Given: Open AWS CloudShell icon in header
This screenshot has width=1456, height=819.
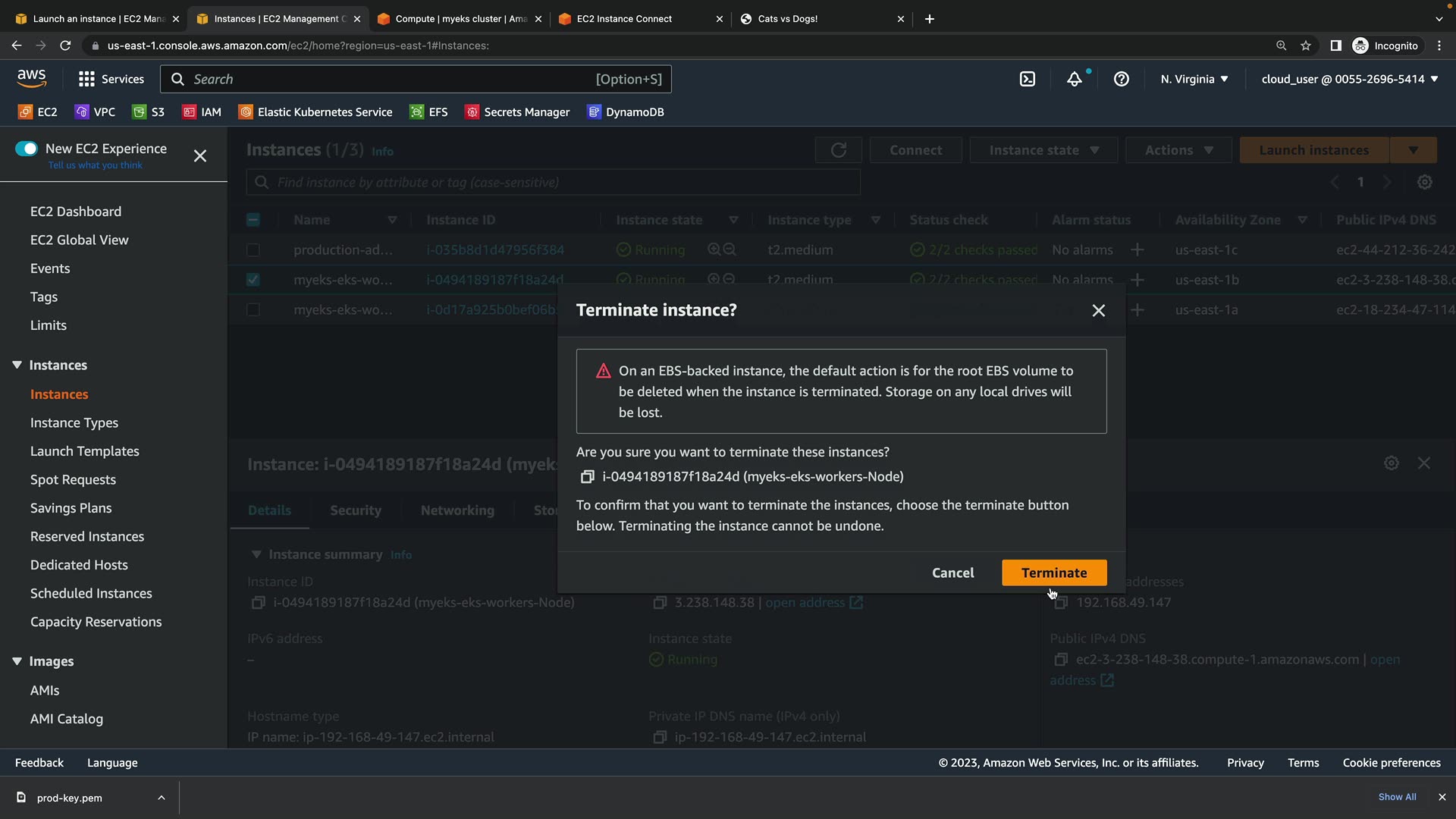Looking at the screenshot, I should pos(1028,79).
